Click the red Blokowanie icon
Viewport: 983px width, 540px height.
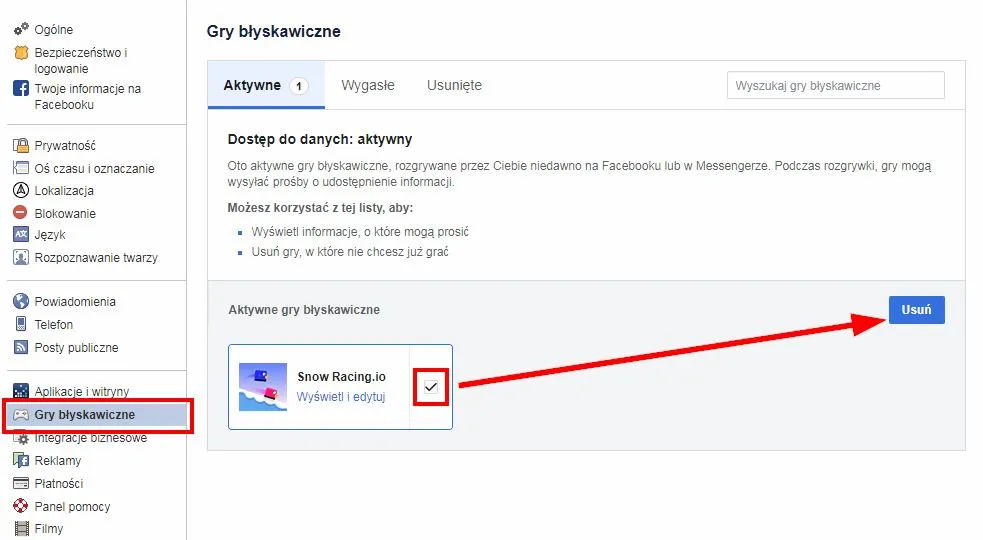coord(21,213)
